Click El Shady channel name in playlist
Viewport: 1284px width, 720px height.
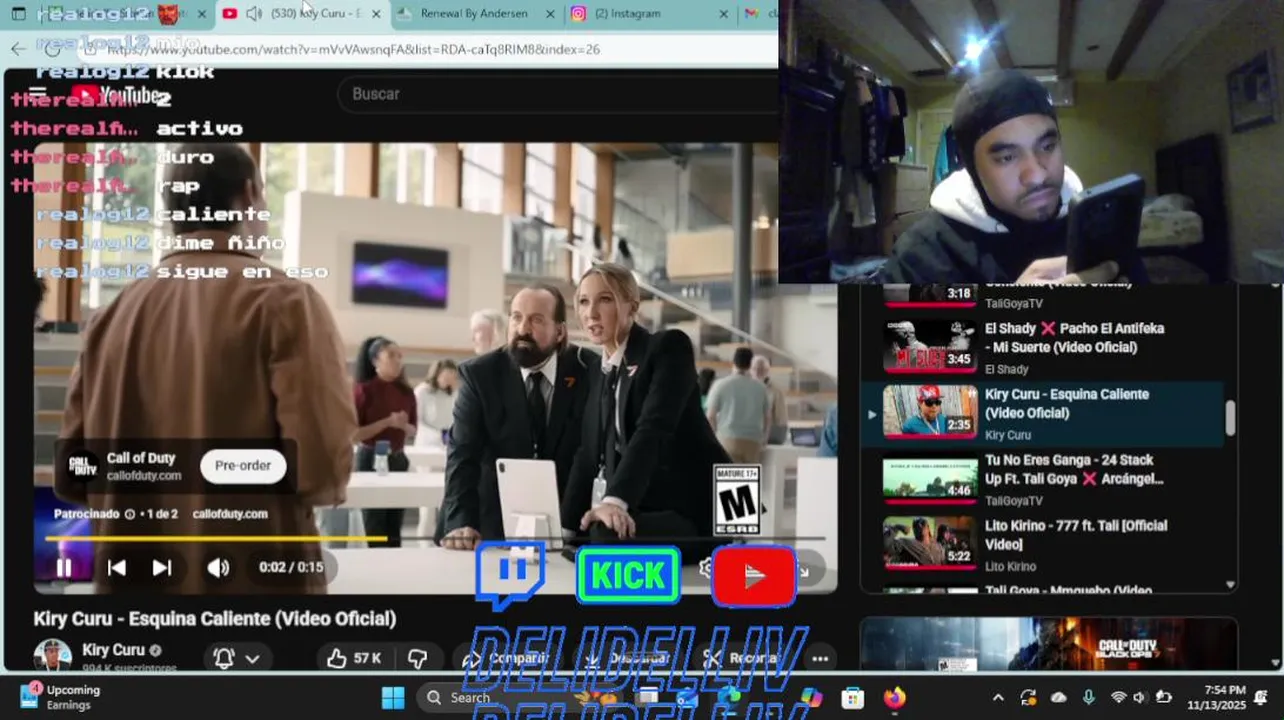coord(1006,369)
